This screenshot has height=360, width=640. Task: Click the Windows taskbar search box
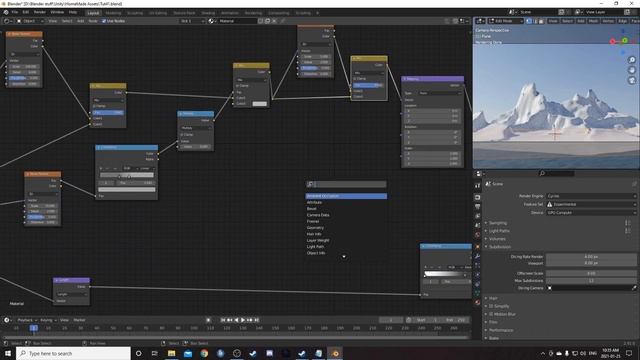click(x=73, y=353)
